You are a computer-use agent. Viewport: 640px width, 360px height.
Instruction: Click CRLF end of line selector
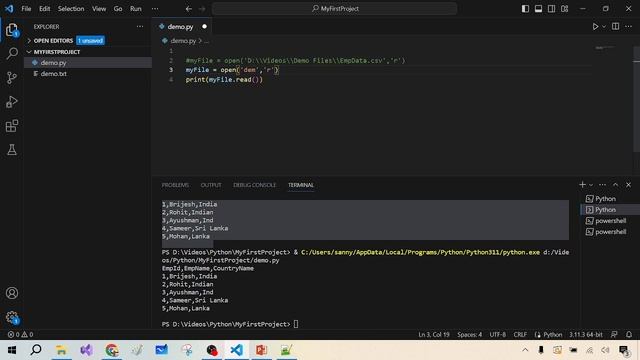click(520, 335)
